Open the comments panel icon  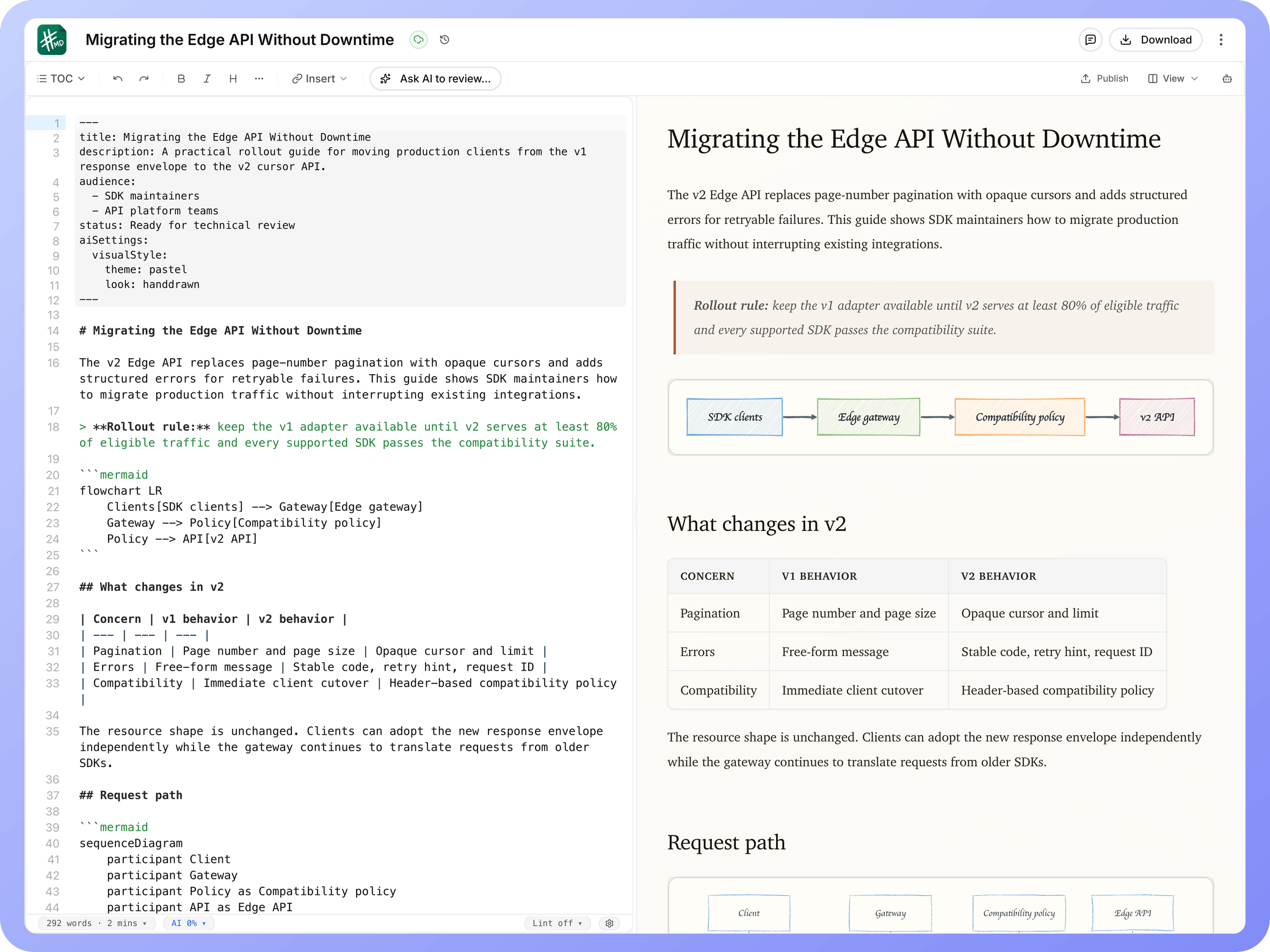point(1090,40)
